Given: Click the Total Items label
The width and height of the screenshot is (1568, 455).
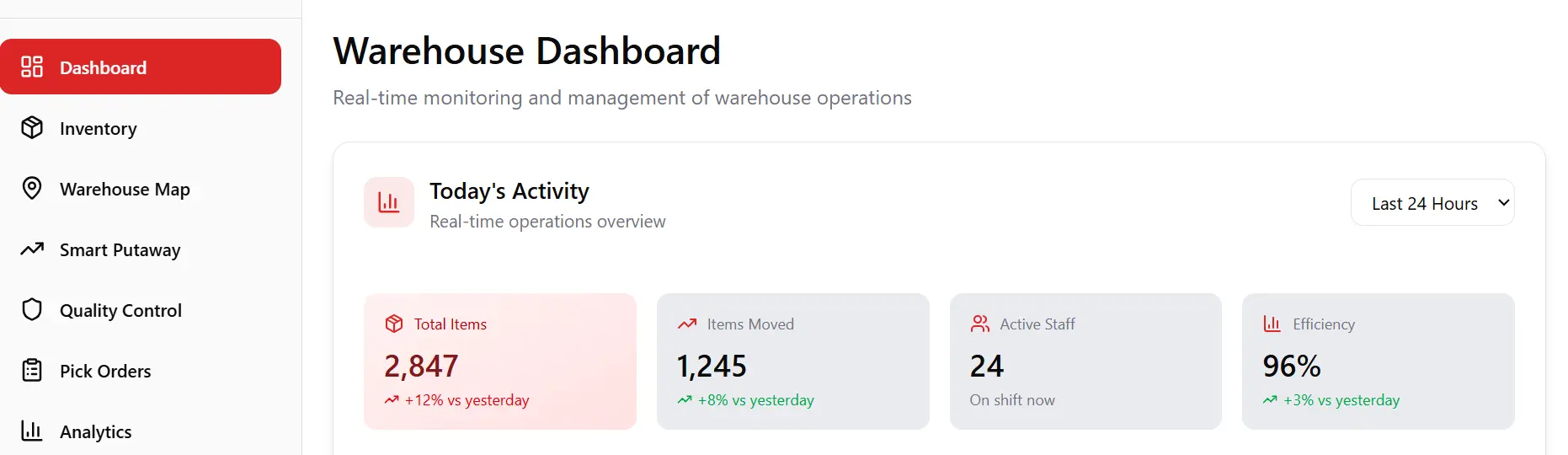Looking at the screenshot, I should (451, 324).
